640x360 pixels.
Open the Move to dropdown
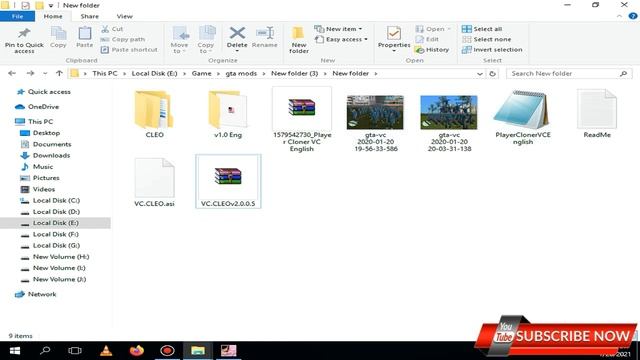(x=179, y=40)
